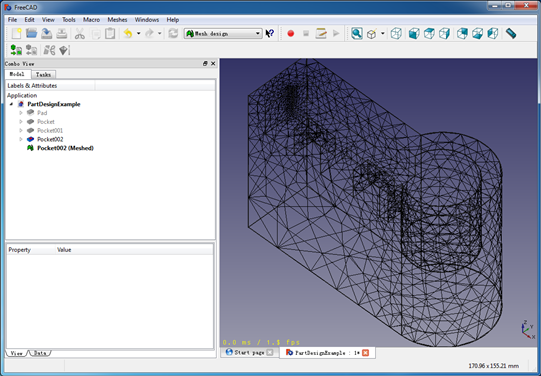Collapse the PartDesignExample document node

(x=11, y=104)
